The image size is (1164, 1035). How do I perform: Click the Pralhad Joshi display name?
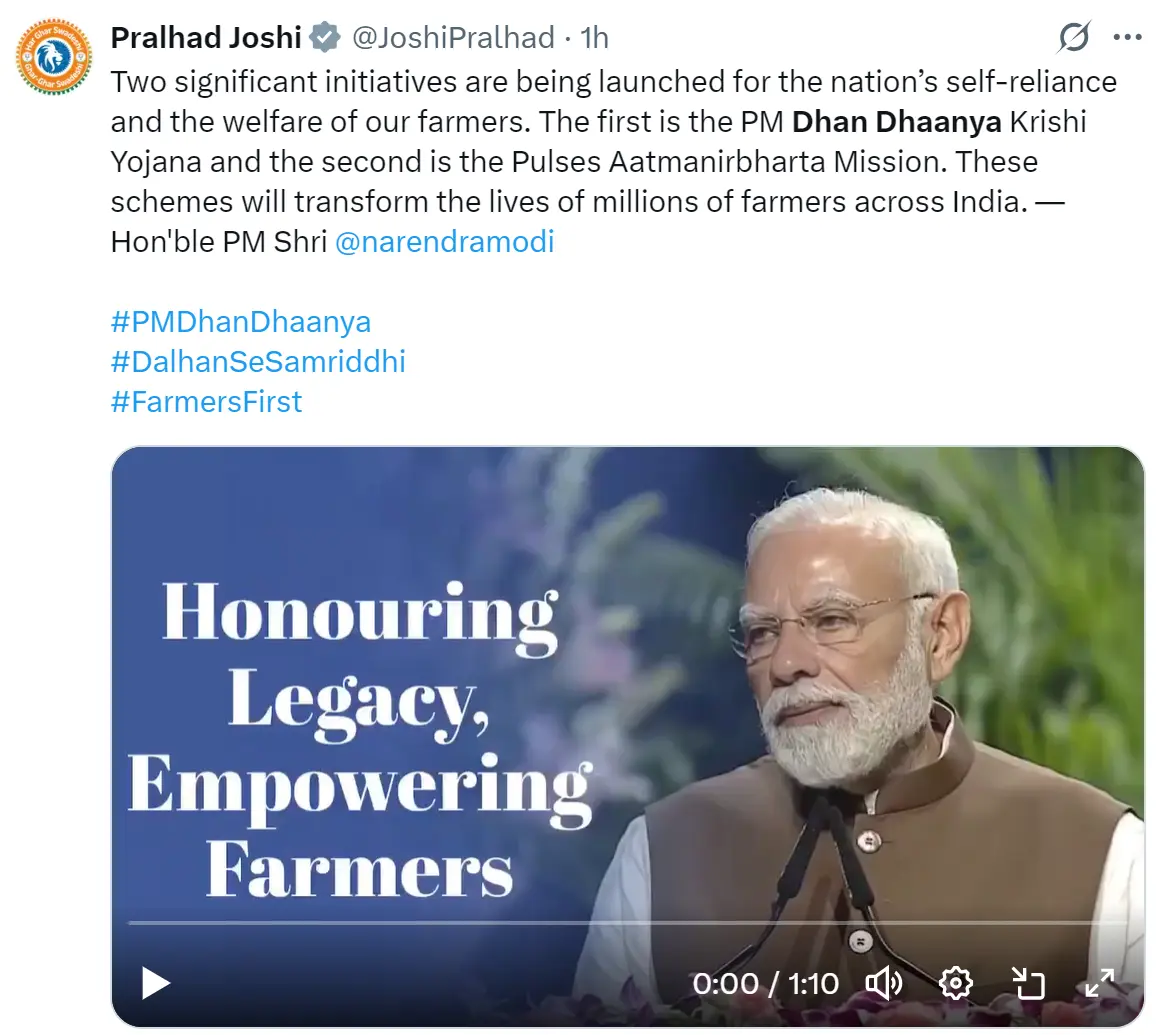click(206, 38)
